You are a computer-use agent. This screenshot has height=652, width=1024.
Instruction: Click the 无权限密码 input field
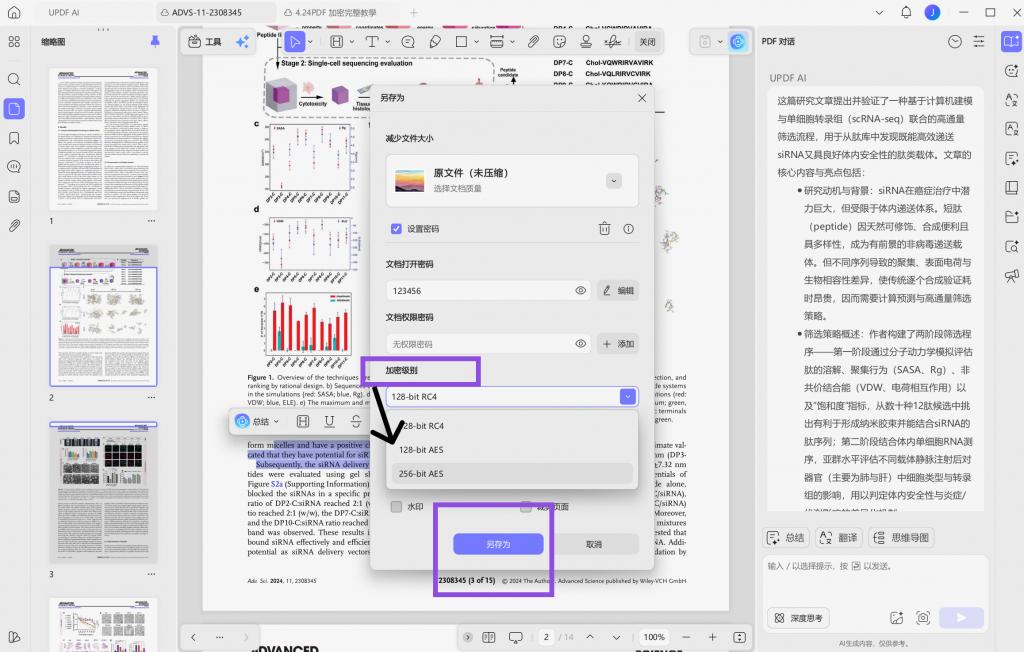(x=488, y=344)
